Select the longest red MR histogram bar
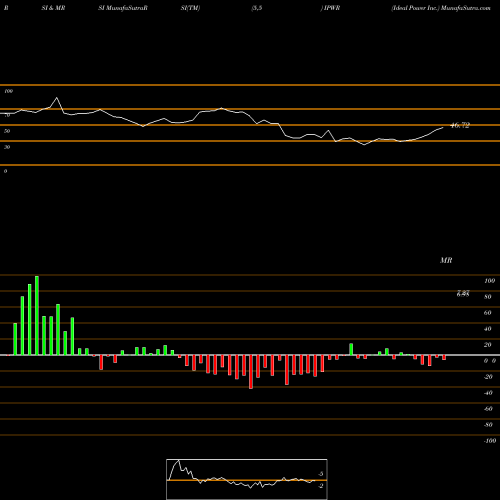500x500 pixels. point(251,372)
